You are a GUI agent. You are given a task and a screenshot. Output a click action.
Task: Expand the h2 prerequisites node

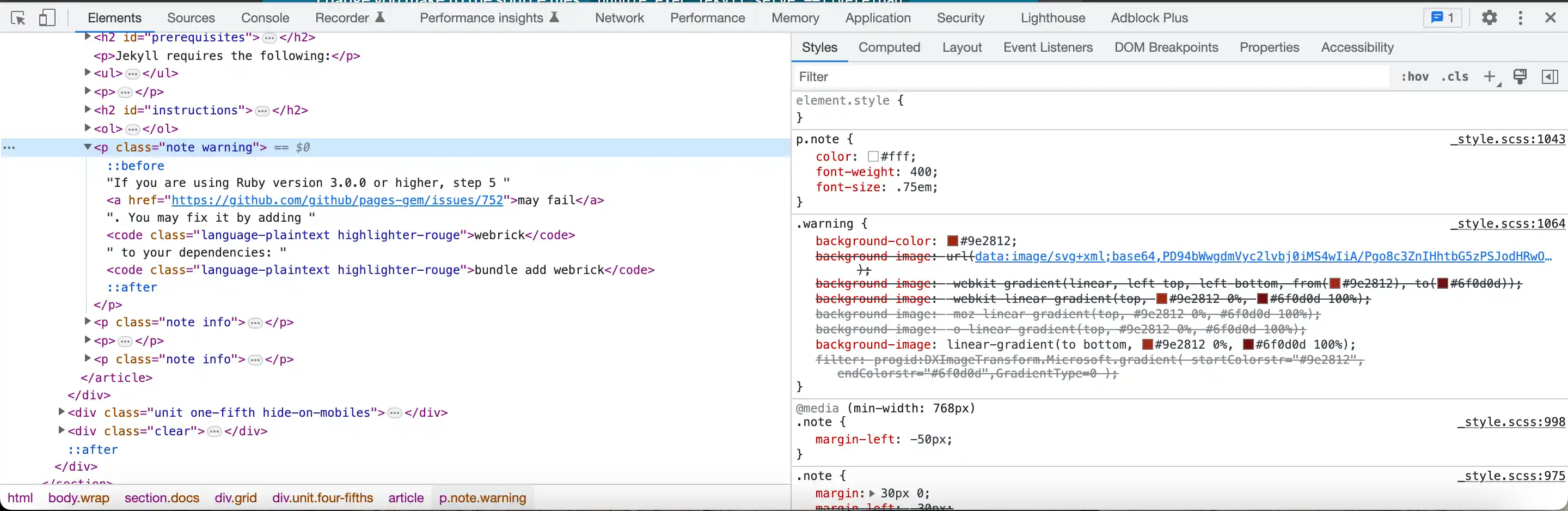pyautogui.click(x=88, y=37)
